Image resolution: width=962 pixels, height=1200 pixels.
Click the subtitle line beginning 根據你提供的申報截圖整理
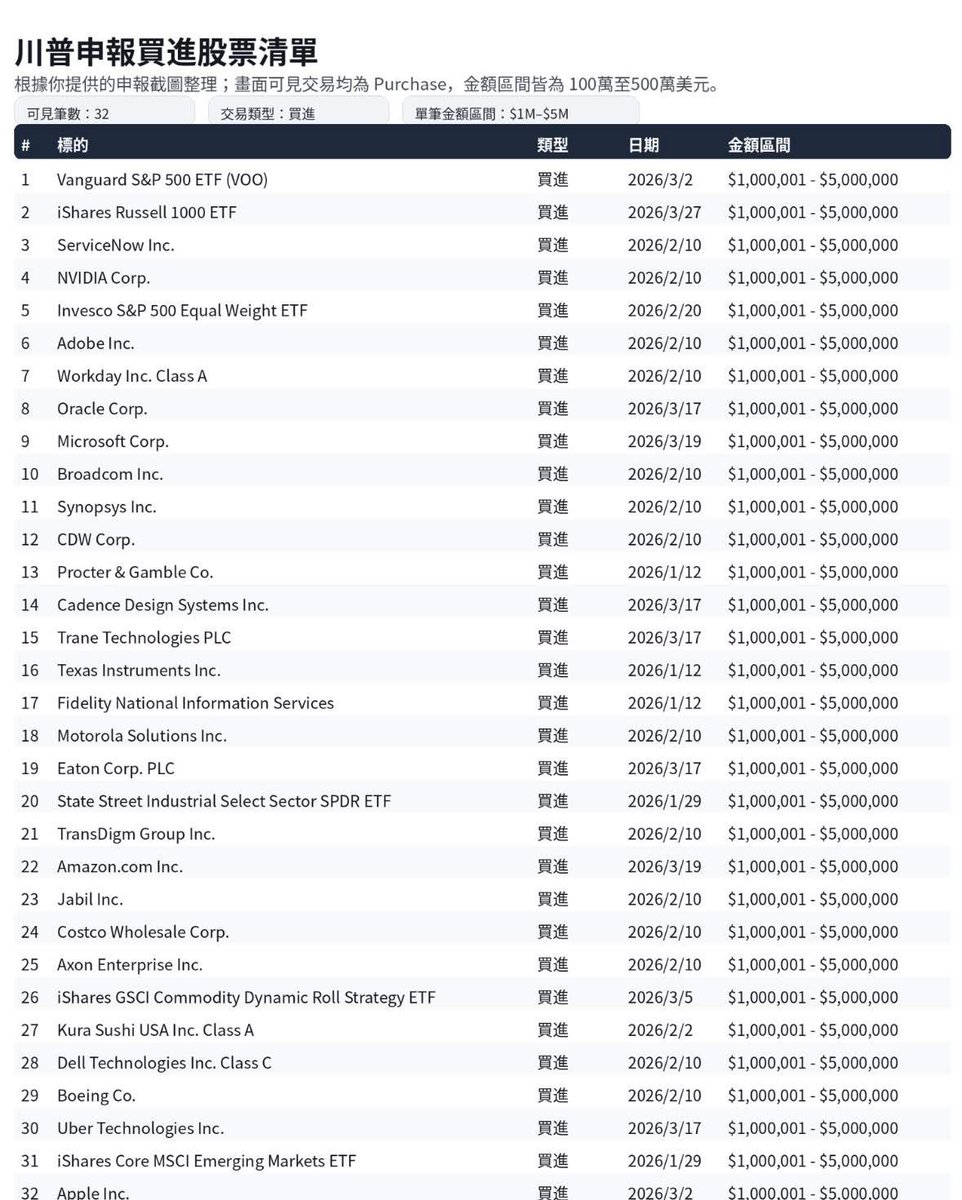pyautogui.click(x=367, y=85)
